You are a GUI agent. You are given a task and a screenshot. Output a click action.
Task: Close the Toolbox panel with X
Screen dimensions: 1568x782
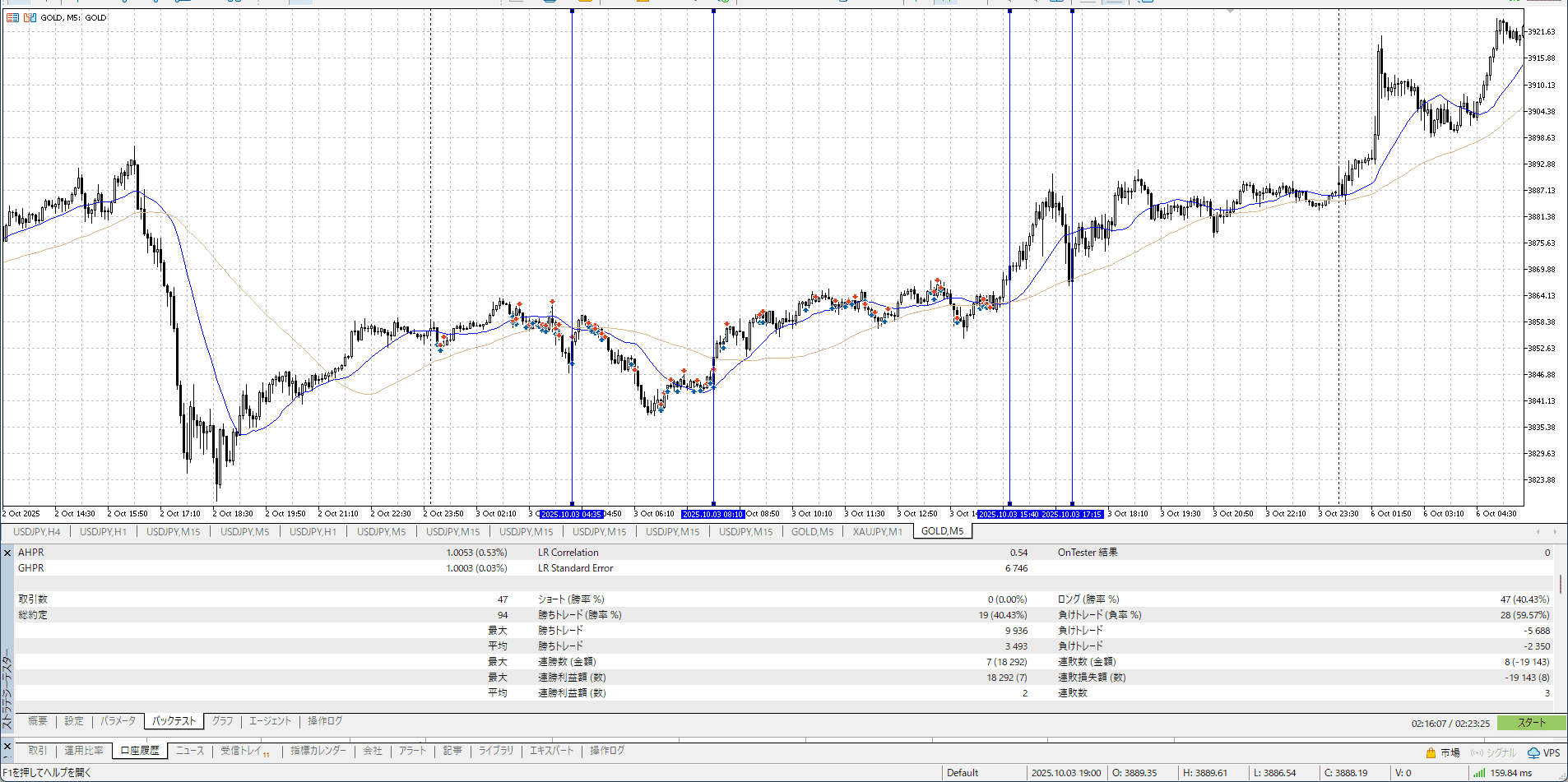coord(7,747)
